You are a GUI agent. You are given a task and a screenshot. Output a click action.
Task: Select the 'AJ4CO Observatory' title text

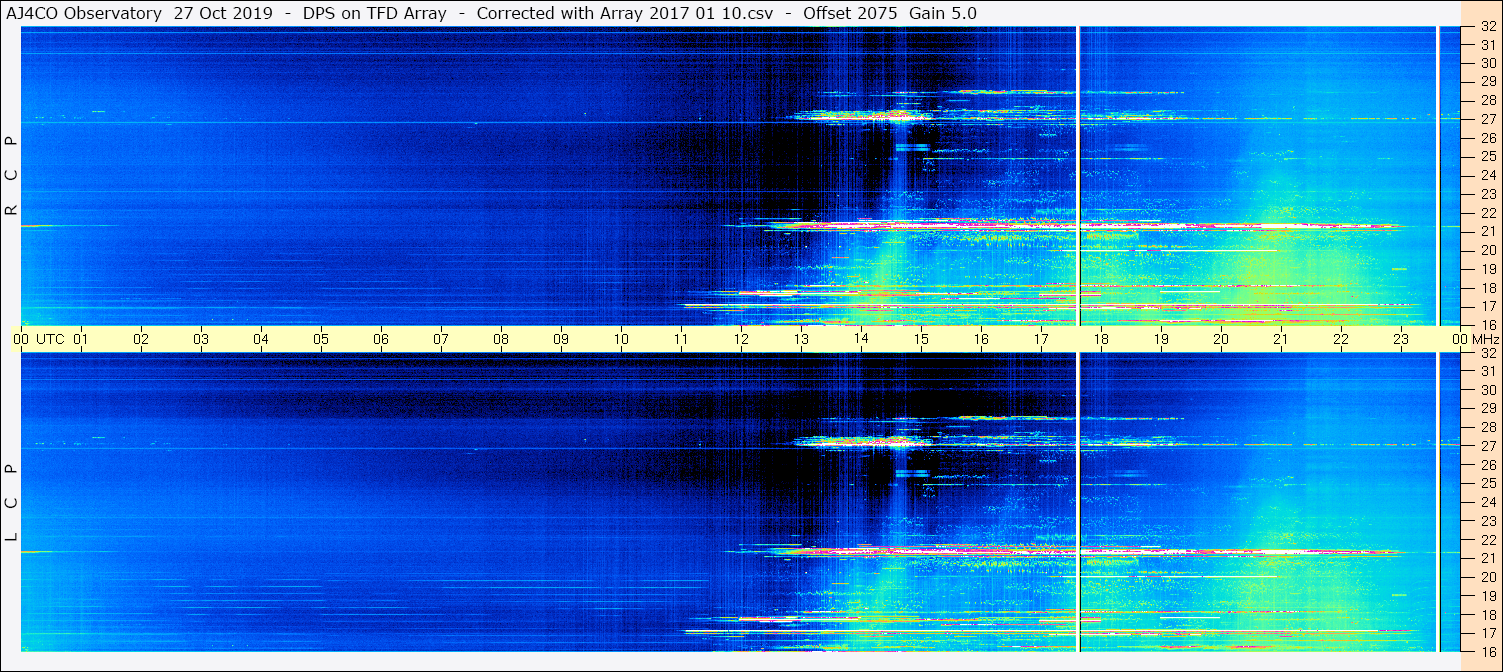(x=83, y=13)
